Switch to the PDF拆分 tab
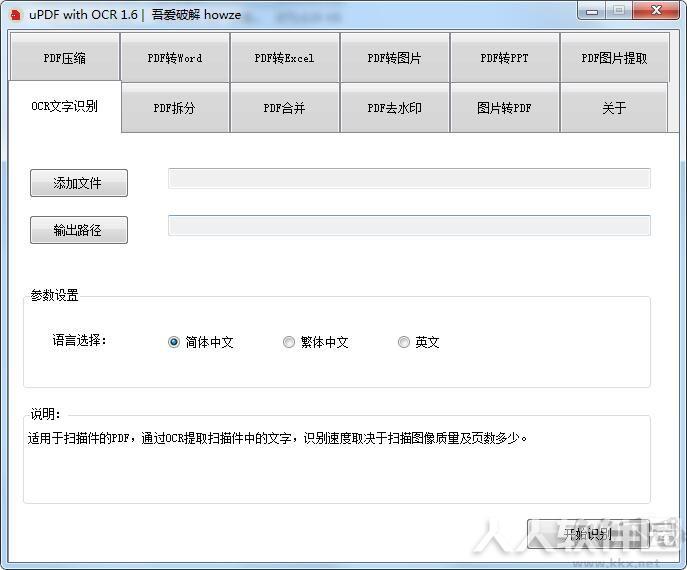Viewport: 687px width, 570px height. (x=175, y=107)
